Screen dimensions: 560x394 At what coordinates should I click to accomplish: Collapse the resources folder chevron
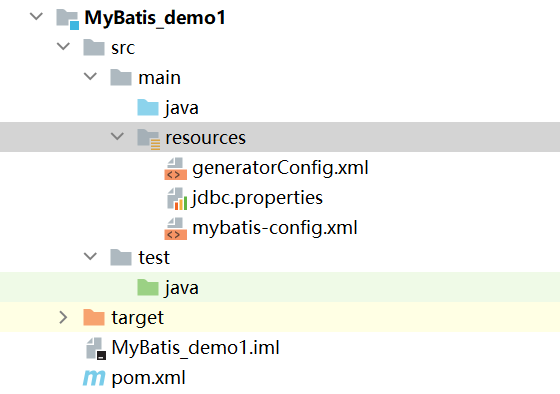click(x=117, y=136)
